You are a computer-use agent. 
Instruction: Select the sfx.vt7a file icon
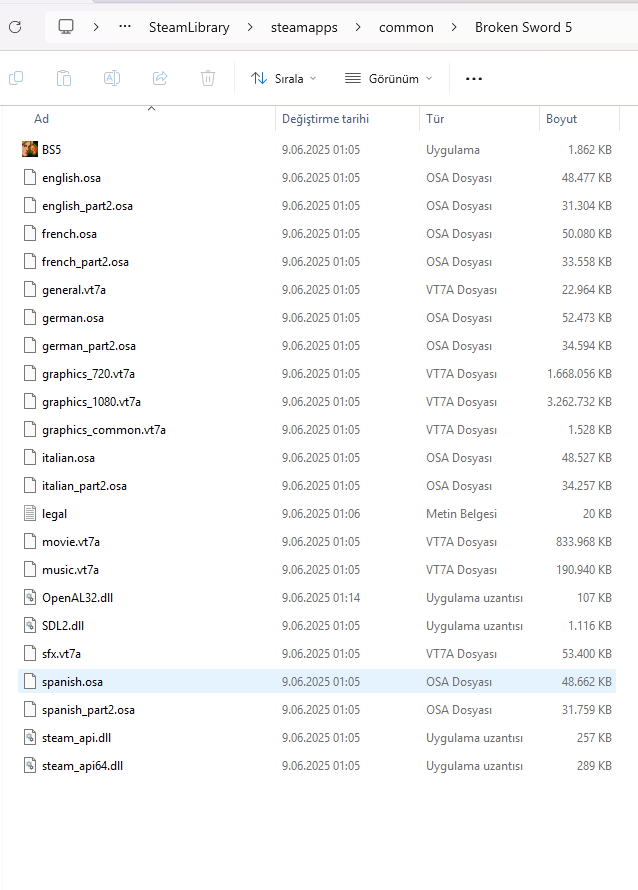pyautogui.click(x=30, y=653)
